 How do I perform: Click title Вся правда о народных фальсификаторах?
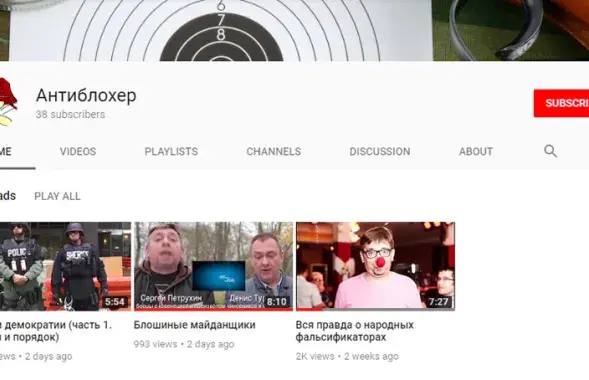[355, 331]
